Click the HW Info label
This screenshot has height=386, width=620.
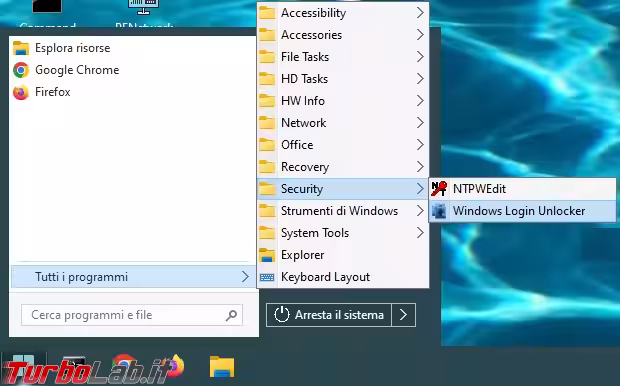[303, 101]
